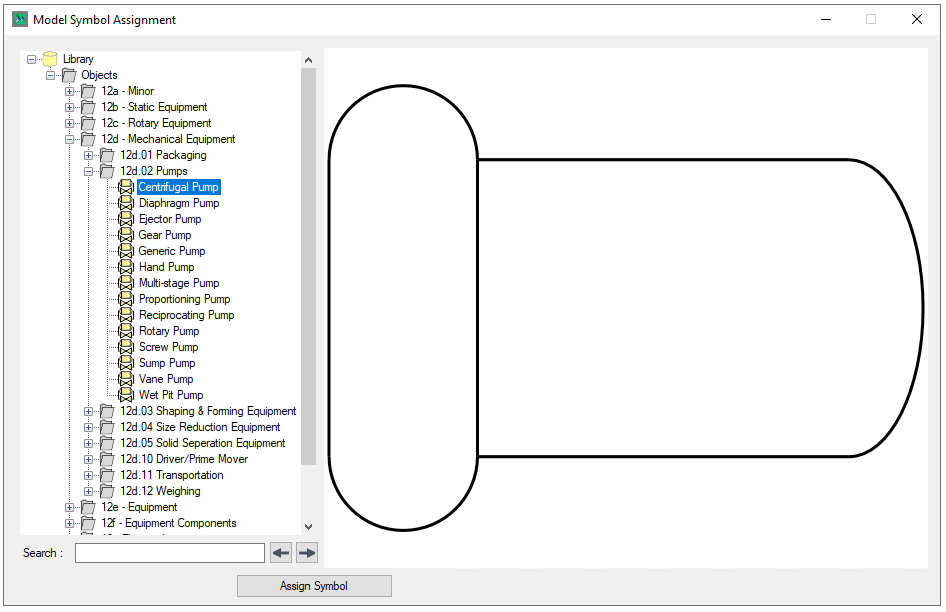Click in the Search text field
This screenshot has width=946, height=612.
[169, 553]
